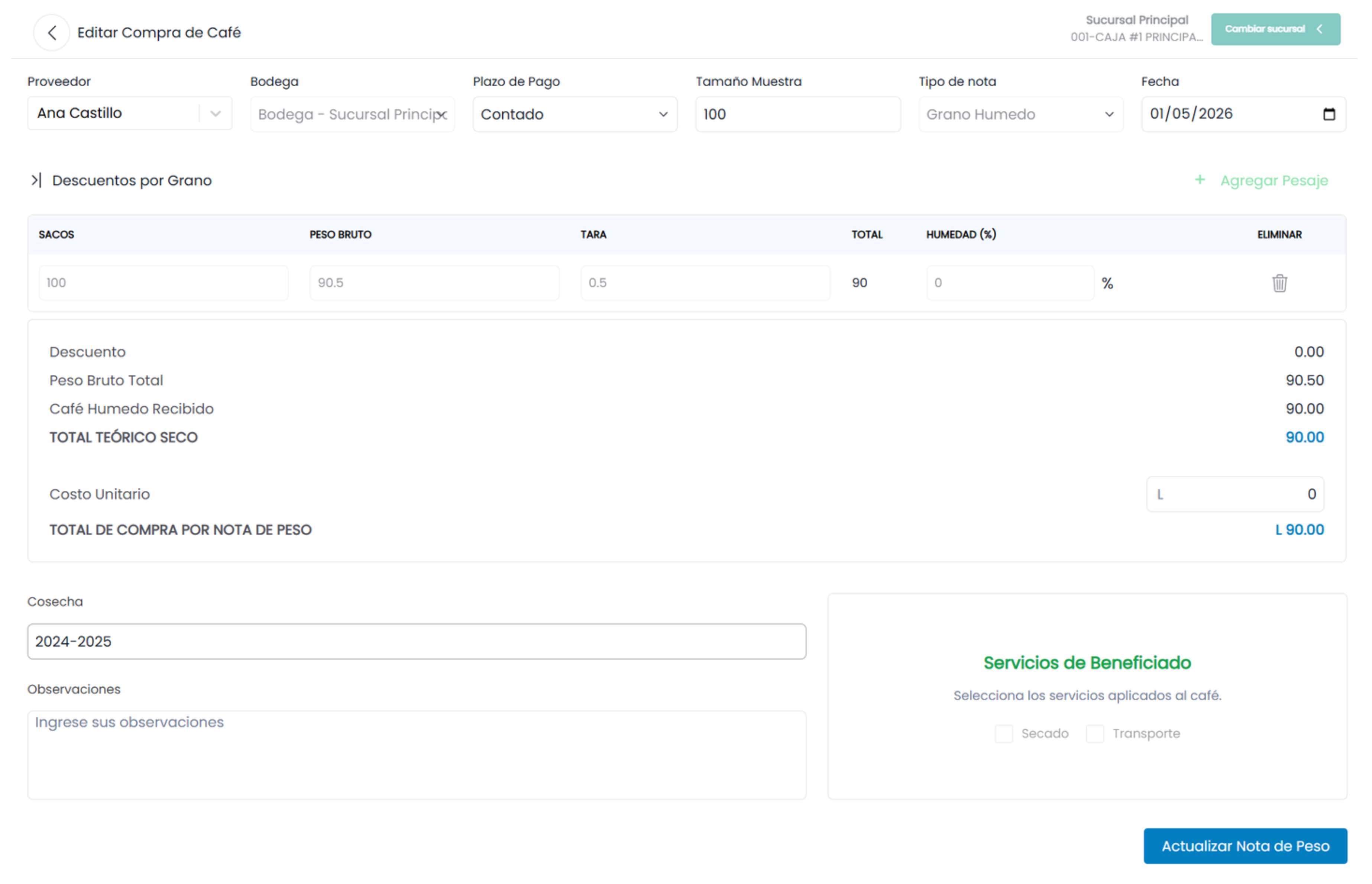Click the PESO BRUTO column header
1372x884 pixels.
tap(340, 234)
